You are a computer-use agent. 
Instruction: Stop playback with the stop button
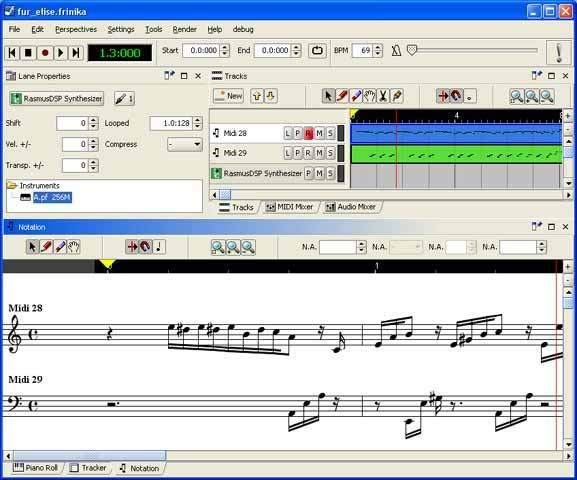point(28,53)
